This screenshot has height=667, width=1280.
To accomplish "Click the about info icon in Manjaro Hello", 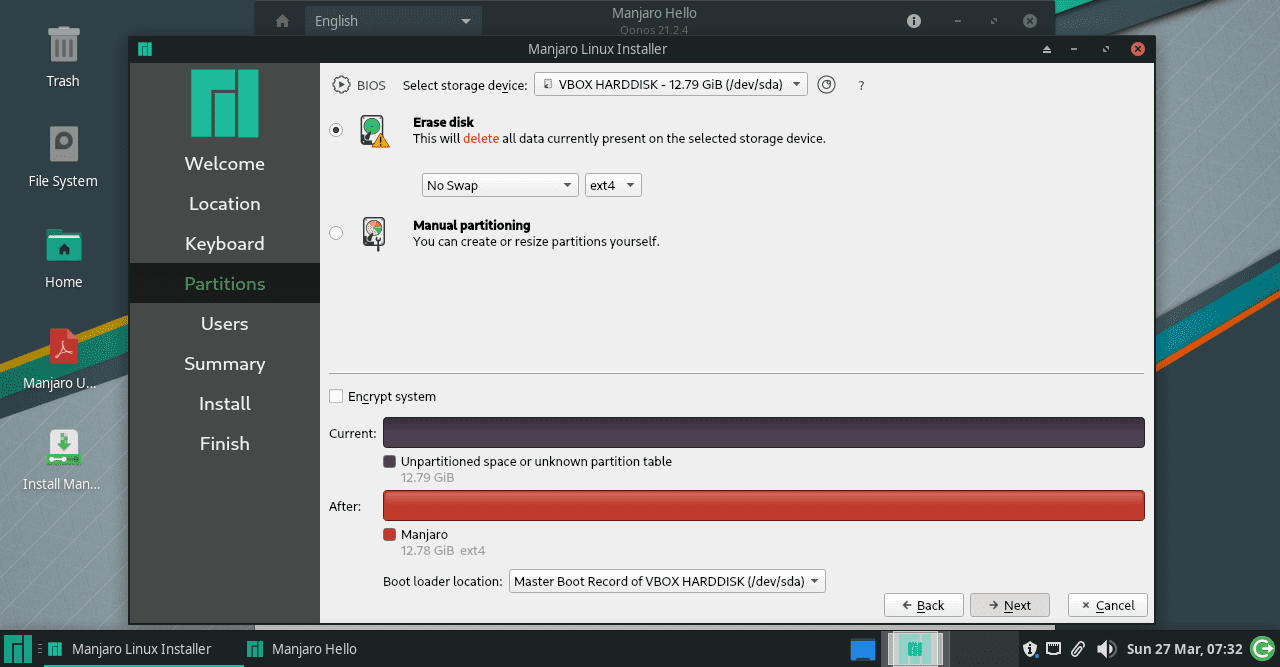I will click(913, 21).
